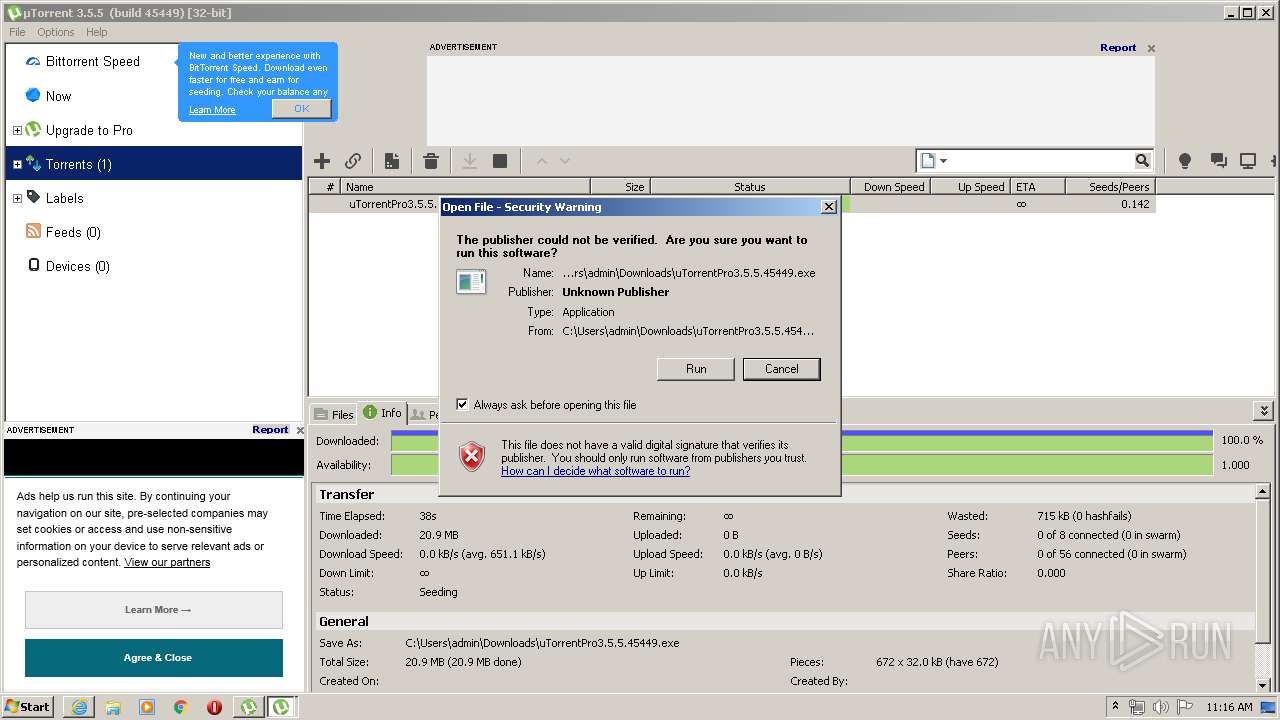
Task: Close the Open File Security Warning dialog
Action: [x=828, y=207]
